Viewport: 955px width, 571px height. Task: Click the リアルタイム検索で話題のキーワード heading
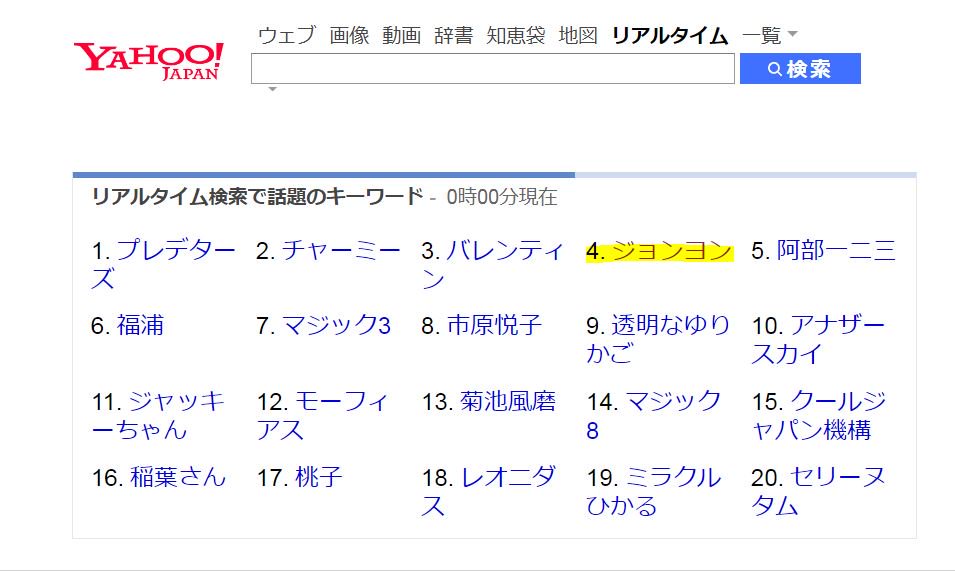[257, 197]
